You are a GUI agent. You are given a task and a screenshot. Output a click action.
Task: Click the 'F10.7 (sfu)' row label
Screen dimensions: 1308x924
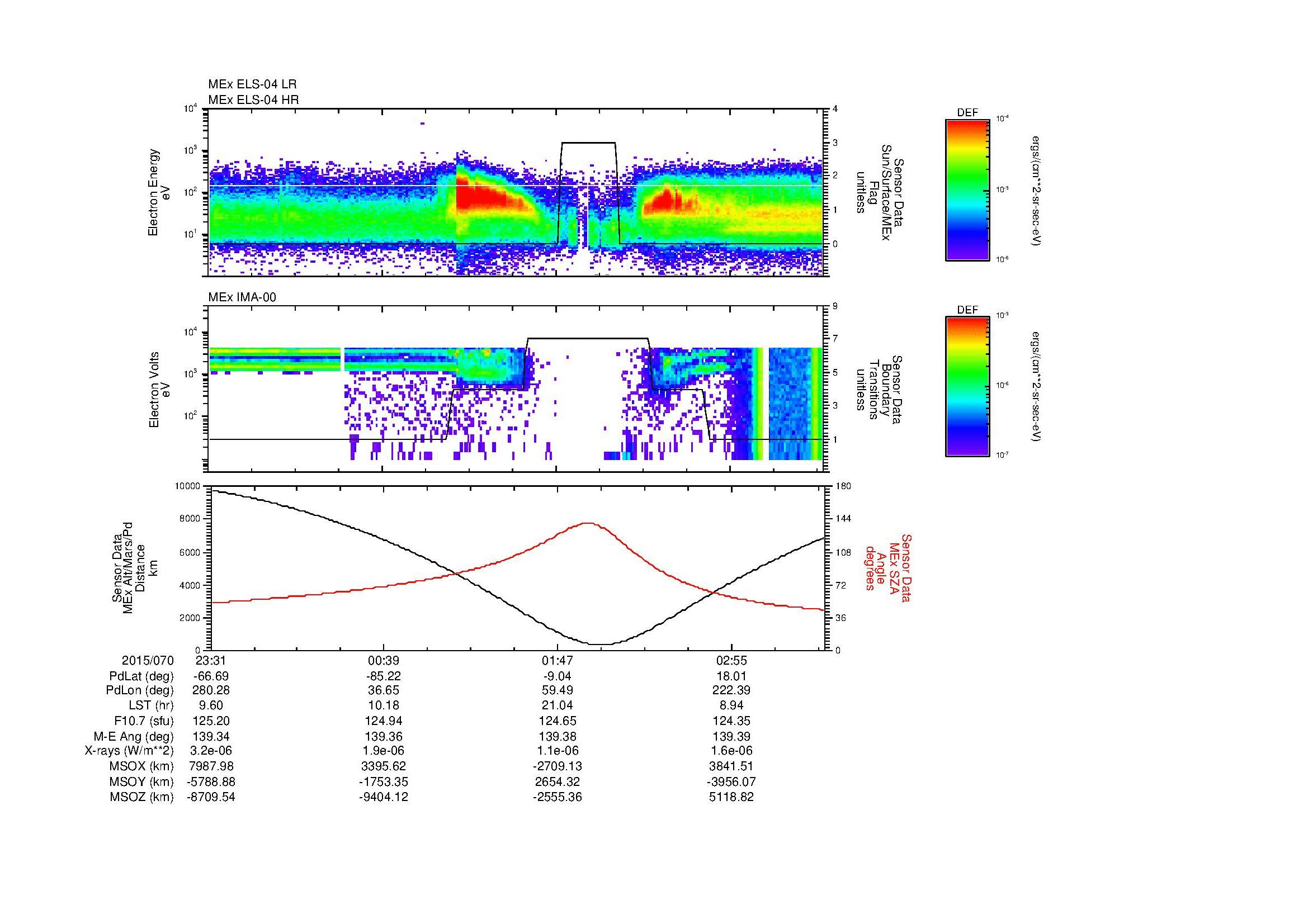(x=143, y=721)
